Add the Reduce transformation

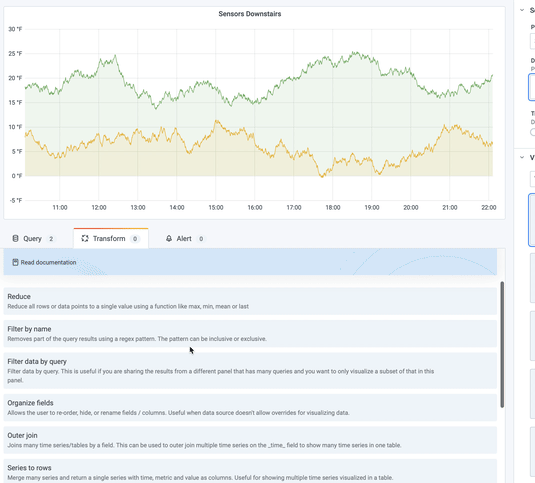[x=250, y=301]
